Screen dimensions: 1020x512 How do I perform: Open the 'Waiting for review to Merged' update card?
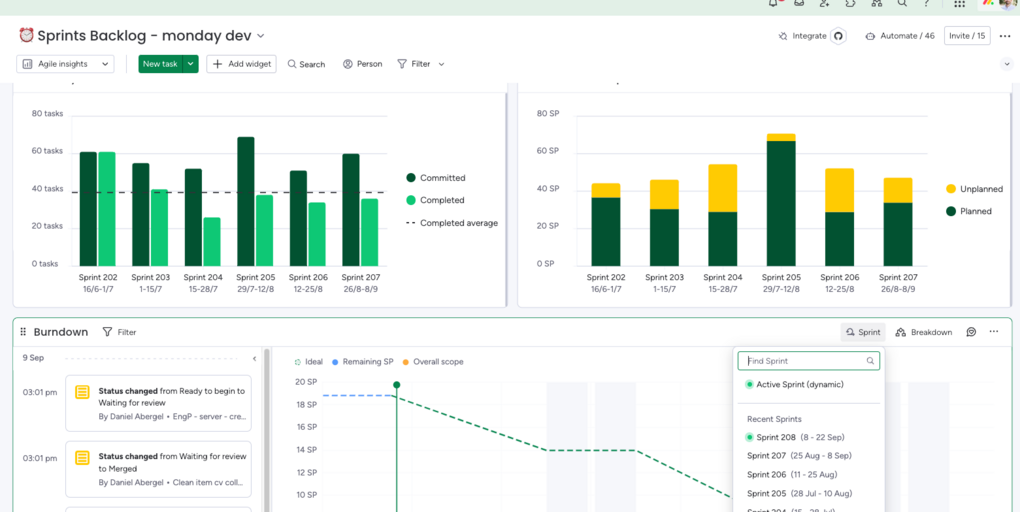pyautogui.click(x=158, y=470)
